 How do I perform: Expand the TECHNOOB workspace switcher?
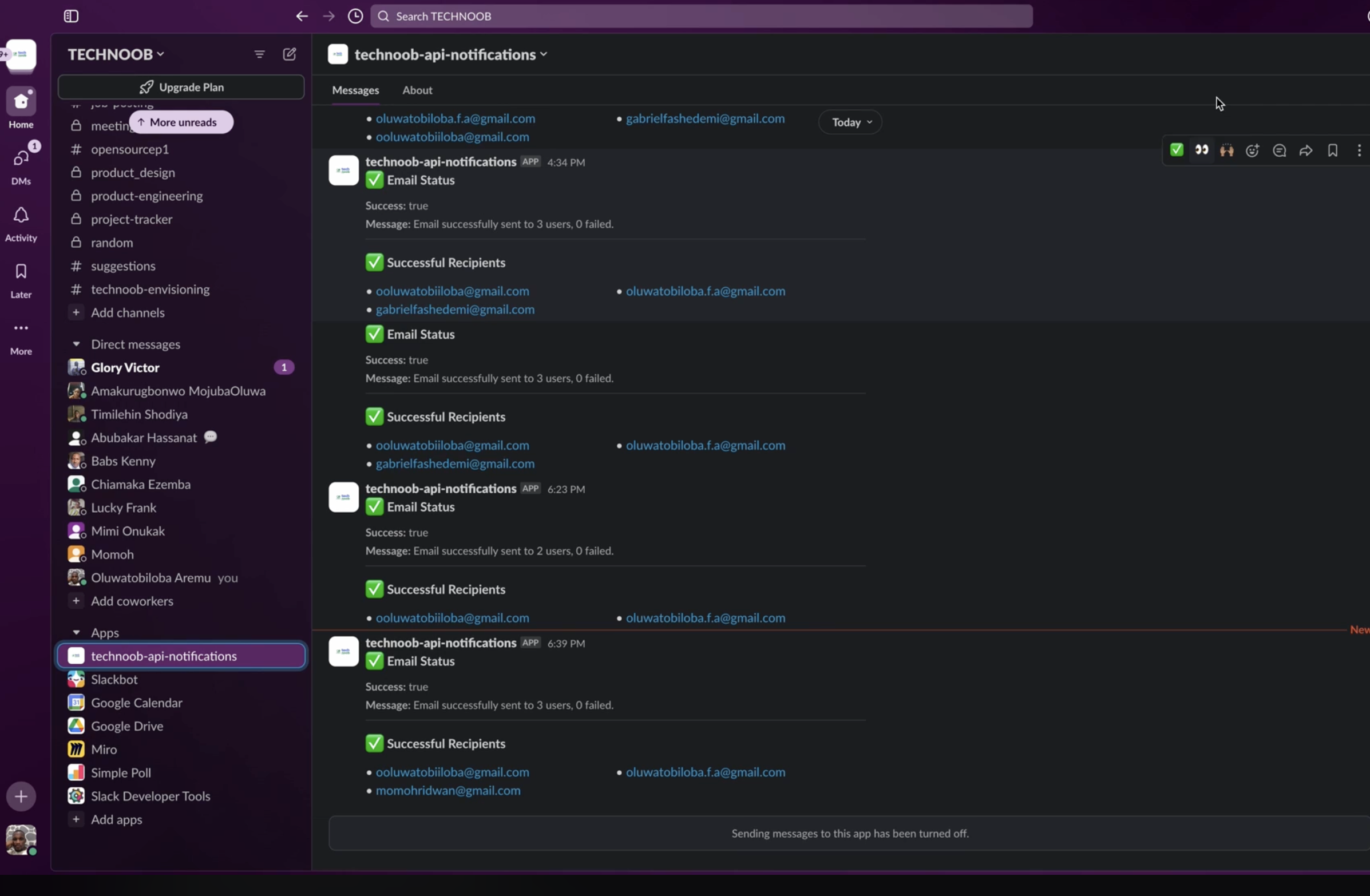click(x=115, y=54)
